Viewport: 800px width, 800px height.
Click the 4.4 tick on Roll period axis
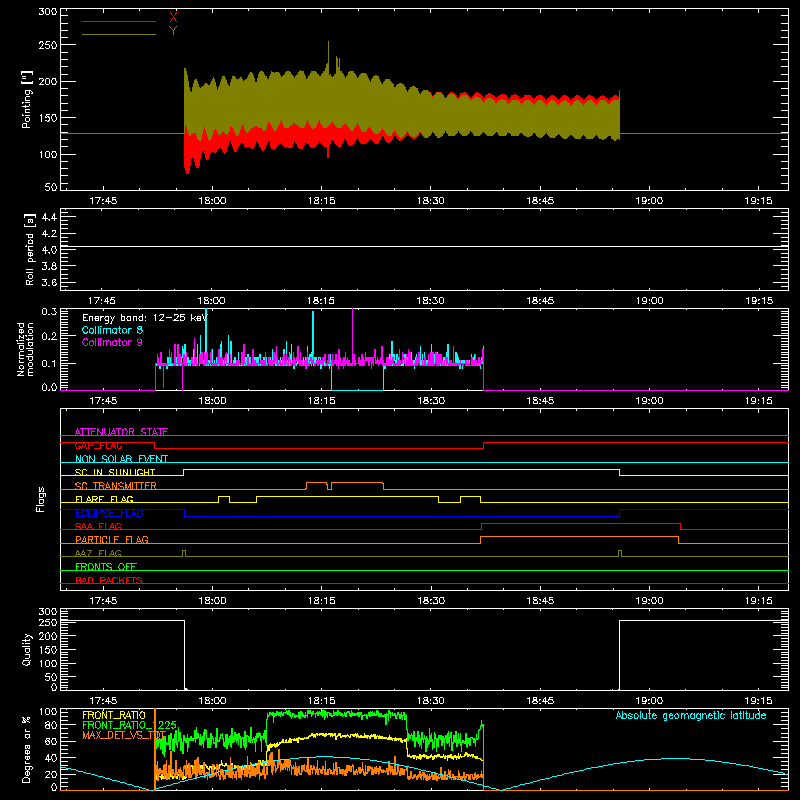point(49,217)
